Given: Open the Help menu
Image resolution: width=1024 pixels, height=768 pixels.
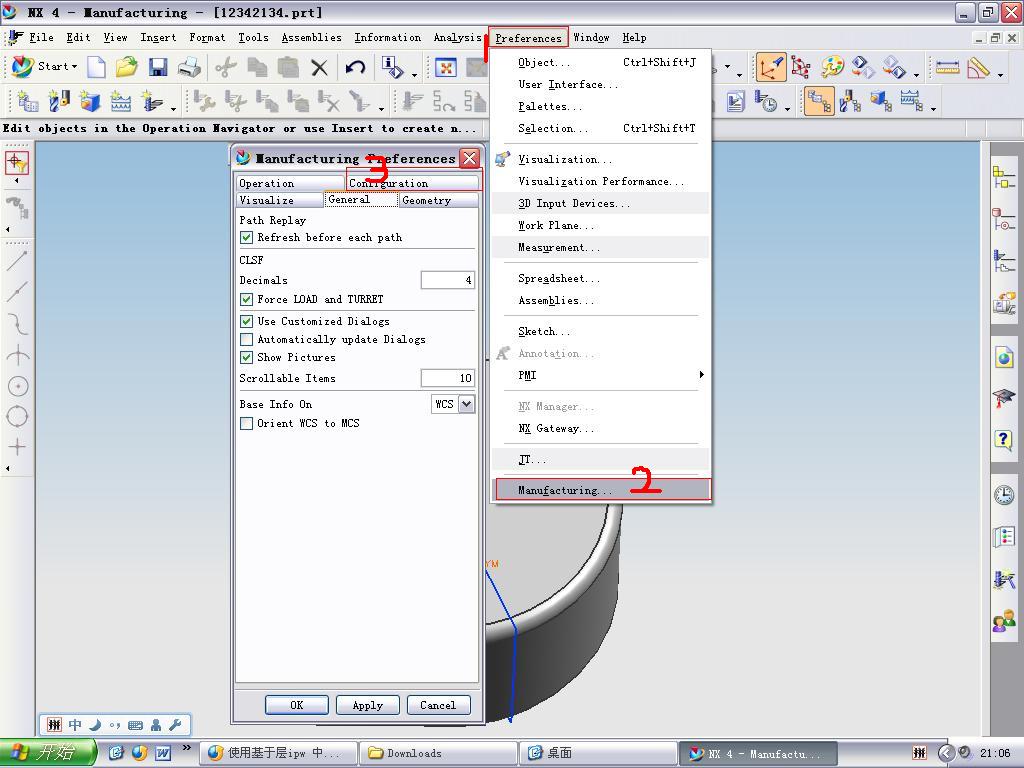Looking at the screenshot, I should (634, 38).
